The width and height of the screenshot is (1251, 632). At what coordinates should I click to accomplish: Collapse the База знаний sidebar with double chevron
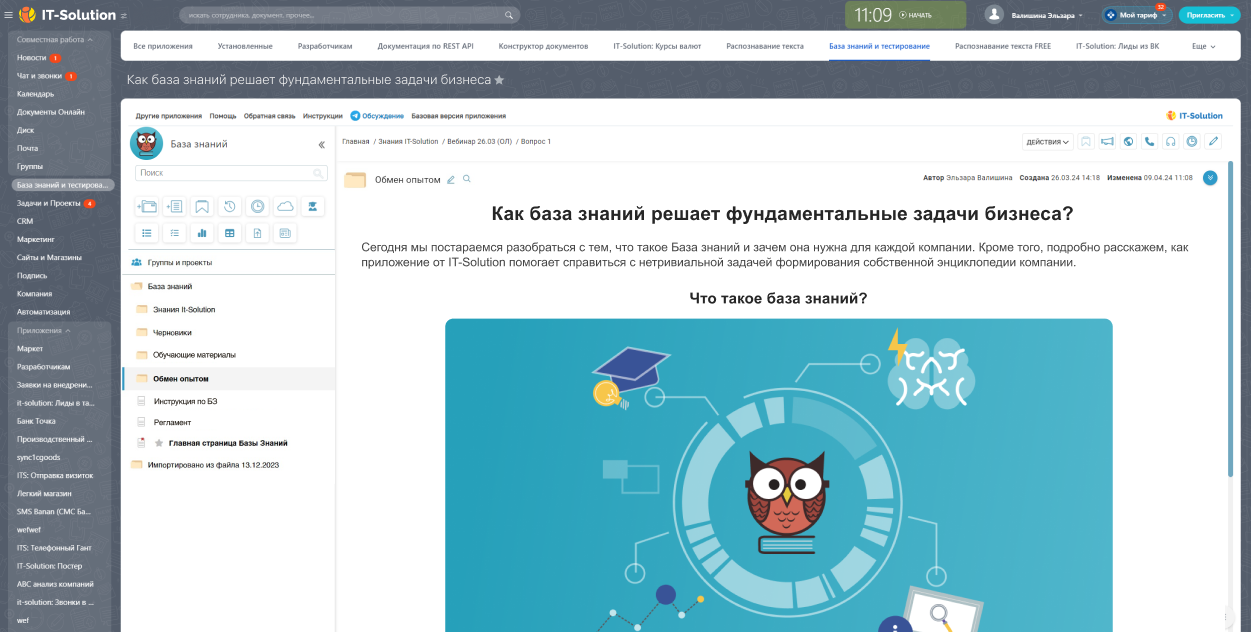[x=321, y=145]
